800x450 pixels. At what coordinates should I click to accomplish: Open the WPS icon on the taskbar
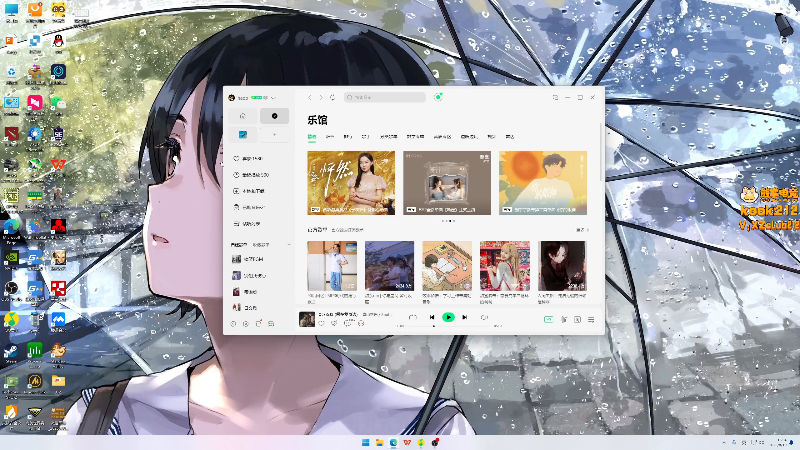coord(407,442)
